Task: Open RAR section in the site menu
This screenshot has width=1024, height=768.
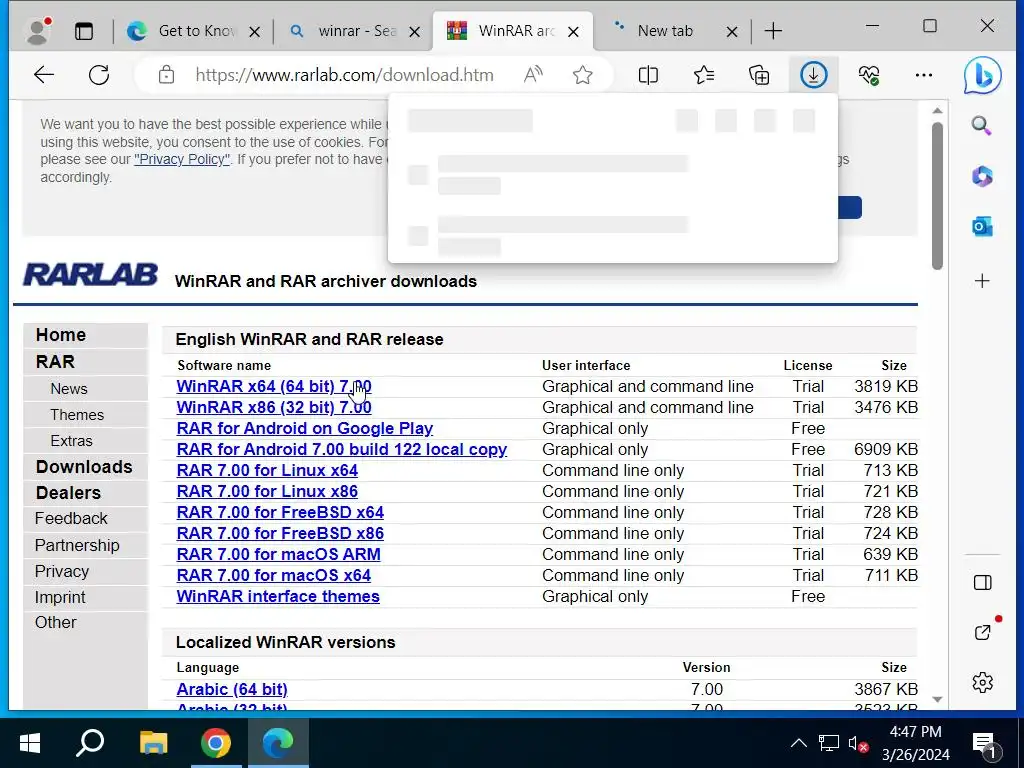Action: pos(56,362)
